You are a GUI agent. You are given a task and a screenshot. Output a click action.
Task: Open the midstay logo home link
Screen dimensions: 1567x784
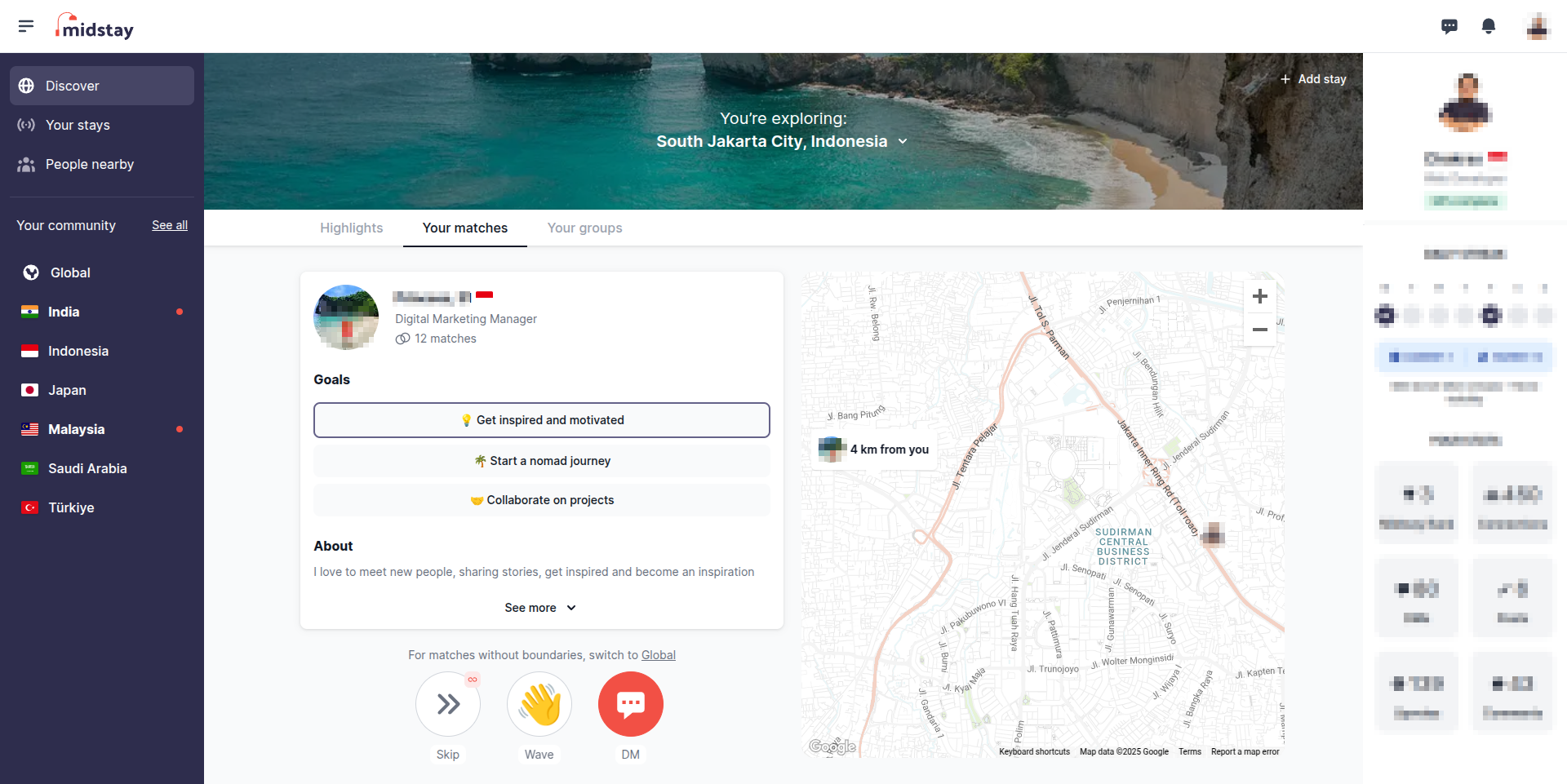95,27
